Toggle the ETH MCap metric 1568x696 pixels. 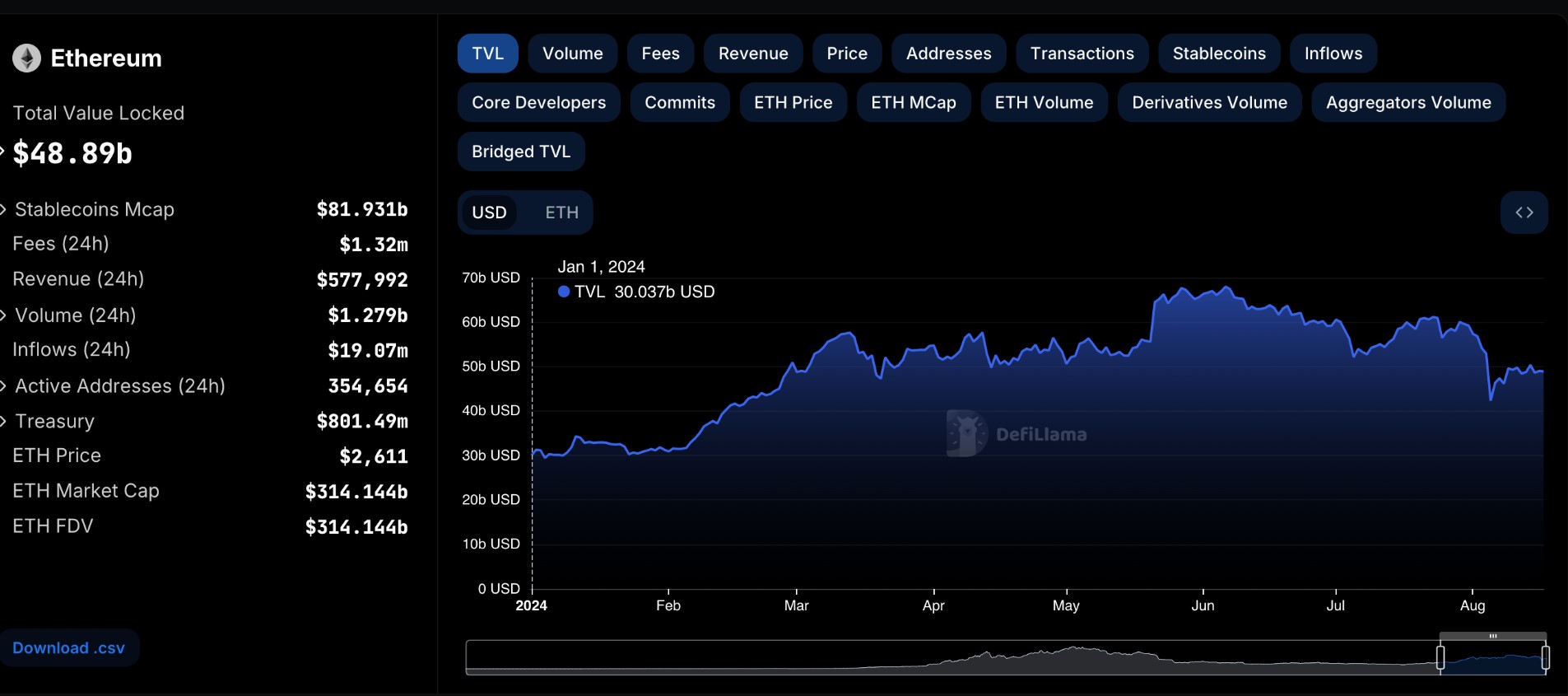point(914,102)
